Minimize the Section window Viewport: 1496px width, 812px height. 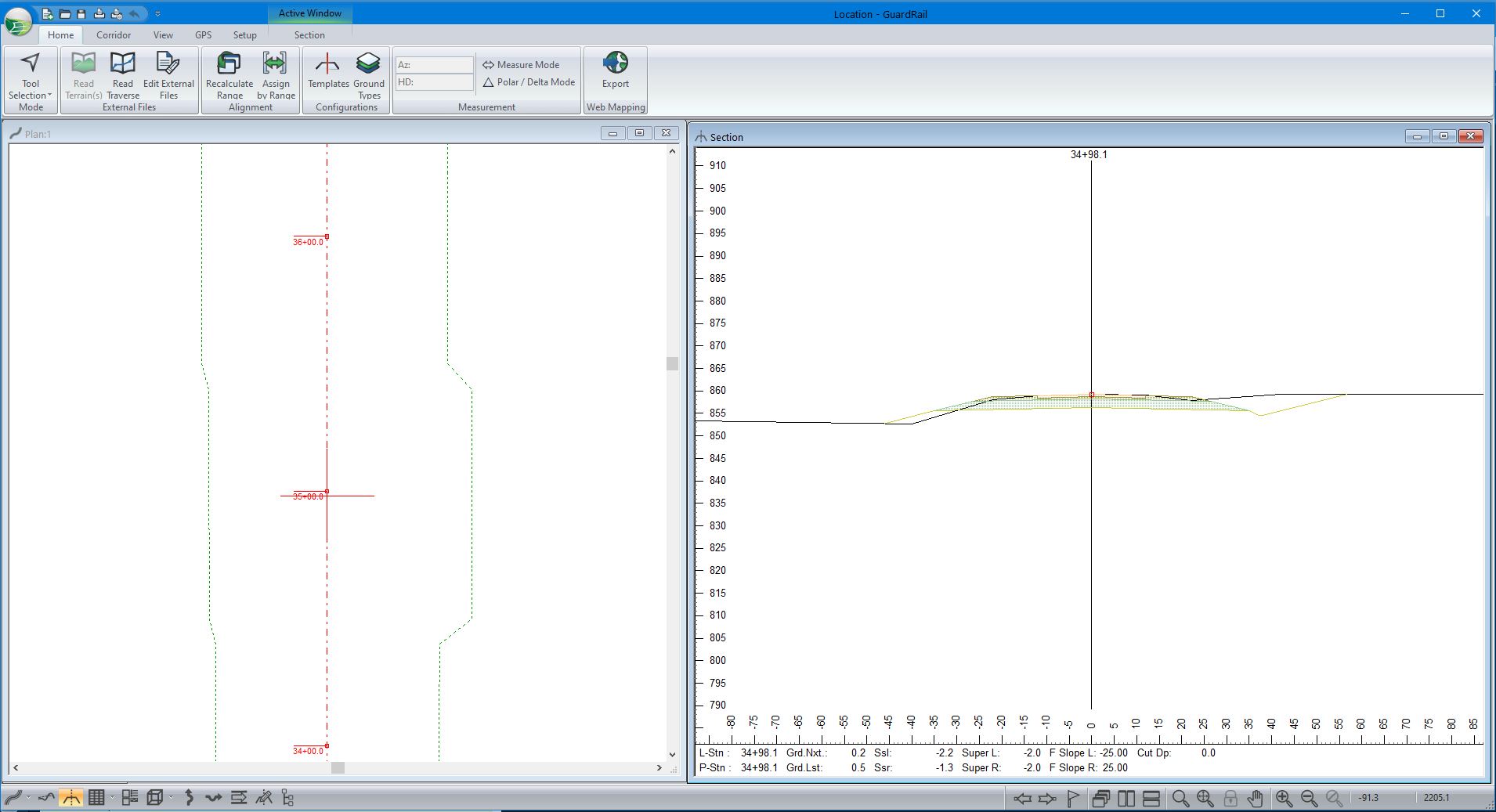pos(1417,136)
